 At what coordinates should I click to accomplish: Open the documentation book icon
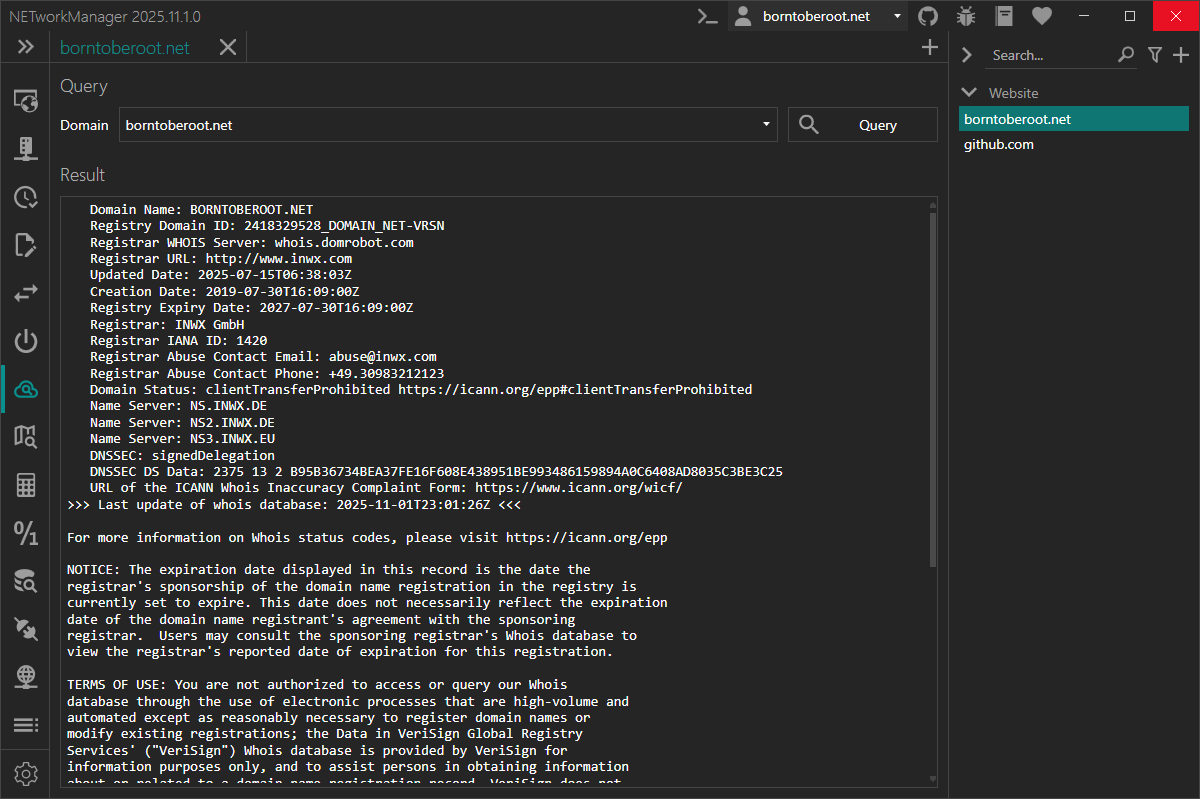1004,16
